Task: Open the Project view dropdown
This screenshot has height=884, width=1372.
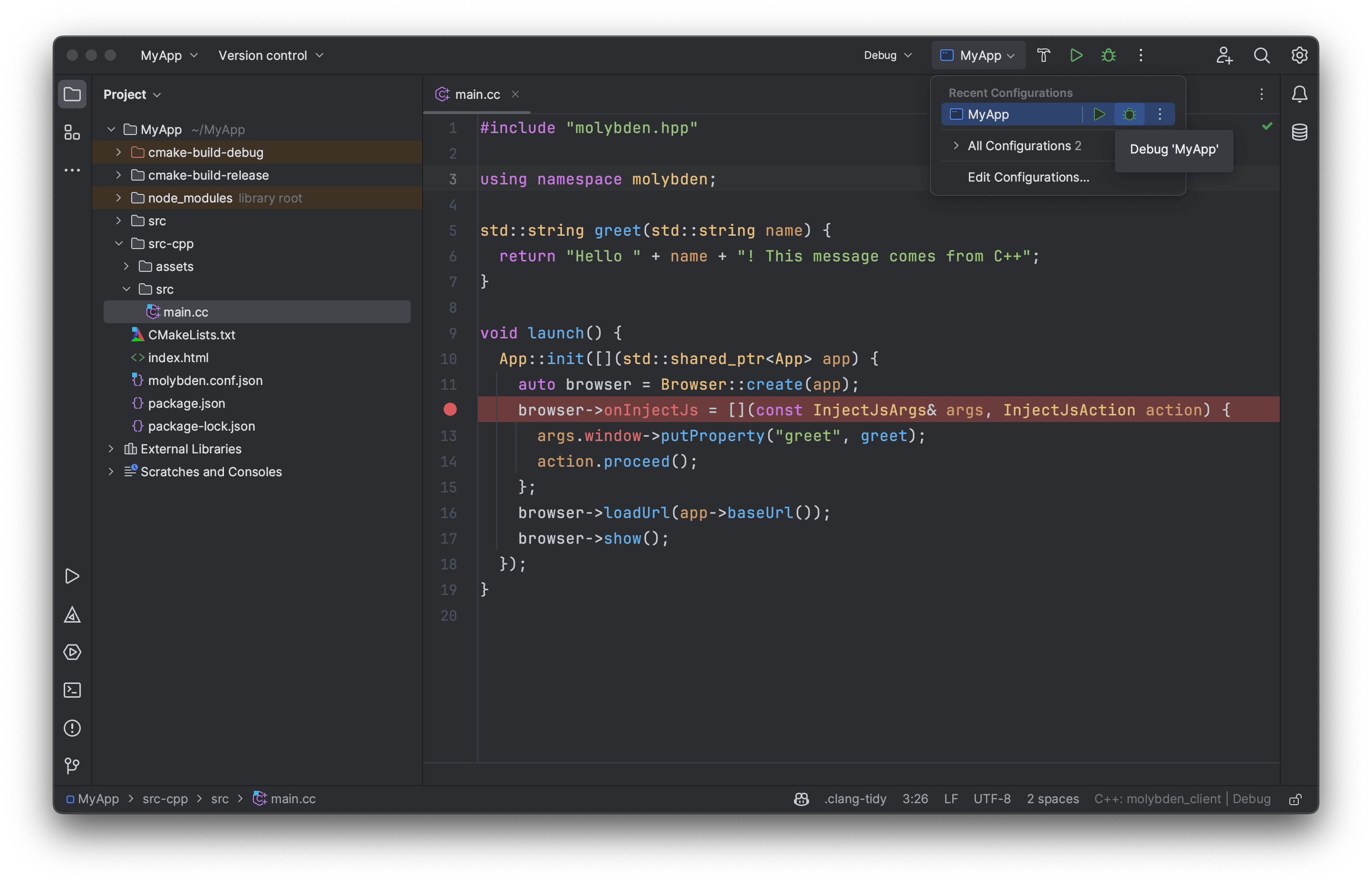Action: (132, 94)
